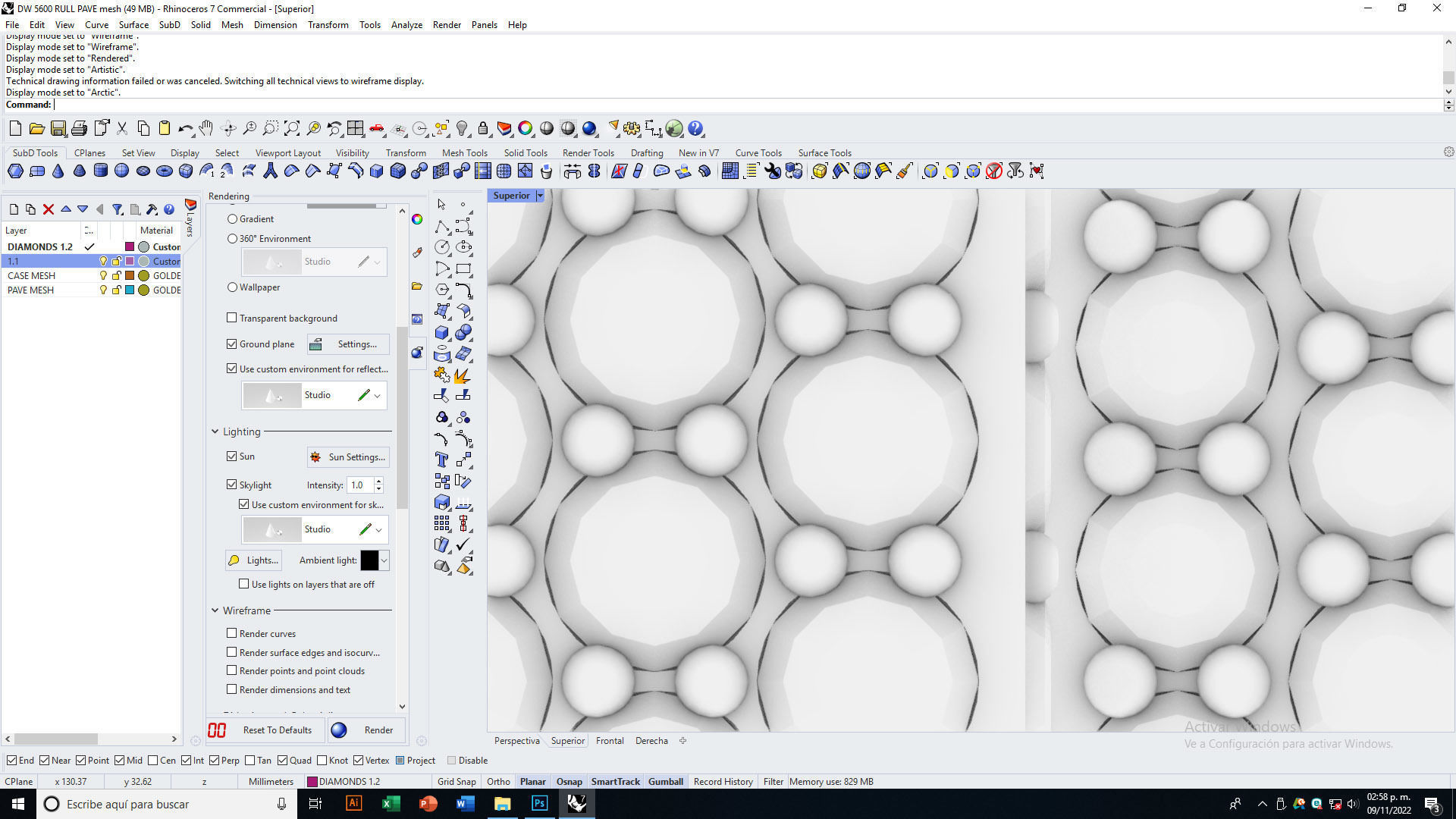Click the Print icon in main toolbar
The height and width of the screenshot is (819, 1456).
click(x=79, y=129)
